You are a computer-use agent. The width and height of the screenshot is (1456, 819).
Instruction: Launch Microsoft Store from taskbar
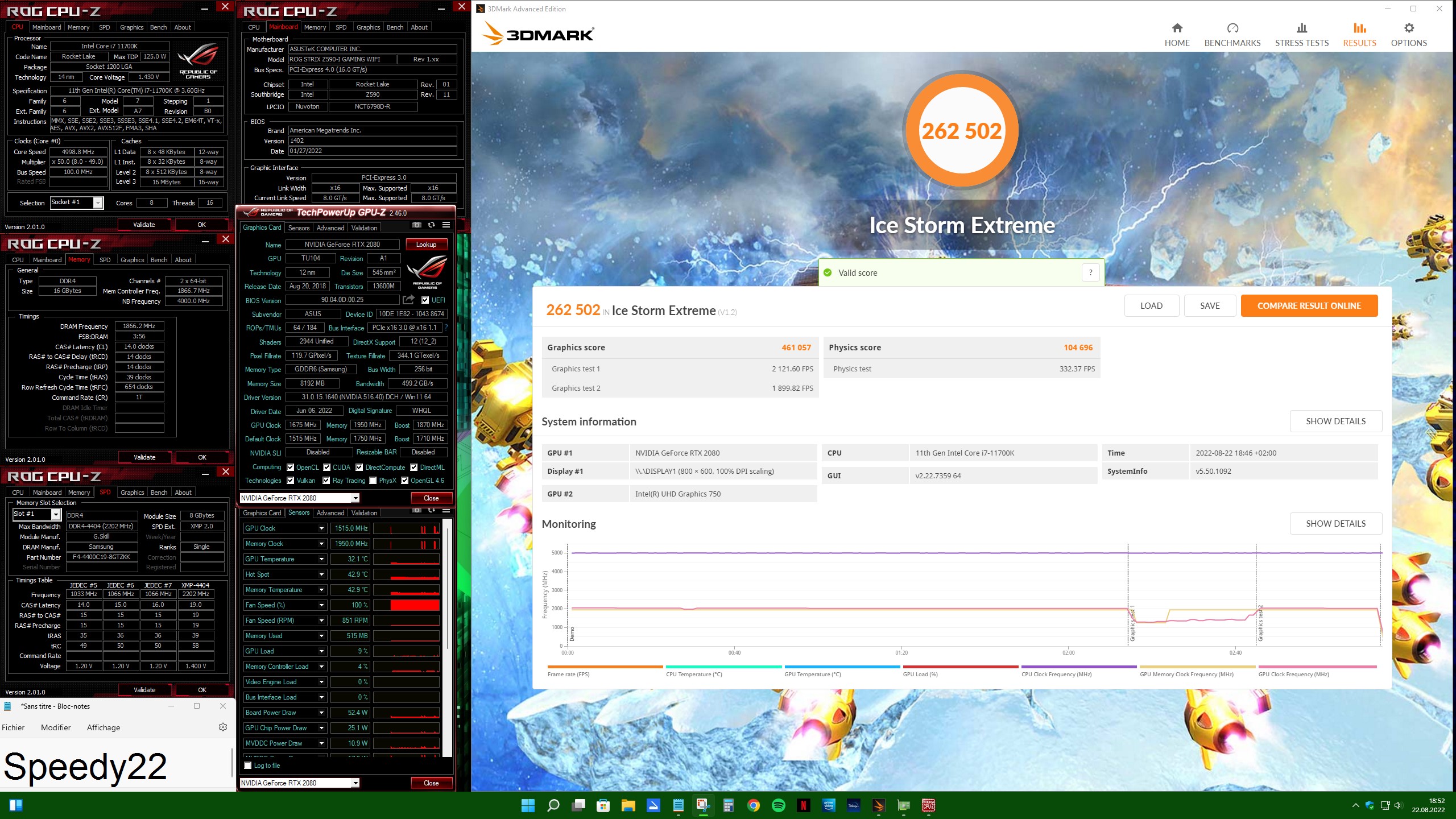pyautogui.click(x=603, y=805)
